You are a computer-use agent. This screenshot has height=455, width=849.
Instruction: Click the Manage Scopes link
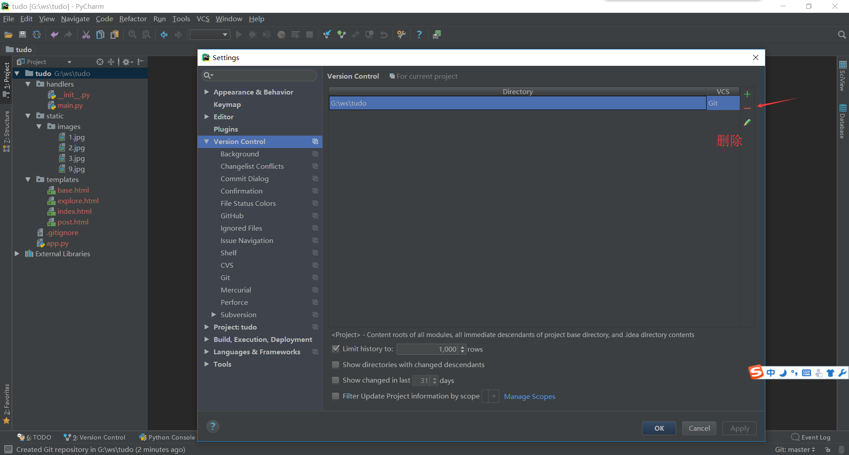530,396
